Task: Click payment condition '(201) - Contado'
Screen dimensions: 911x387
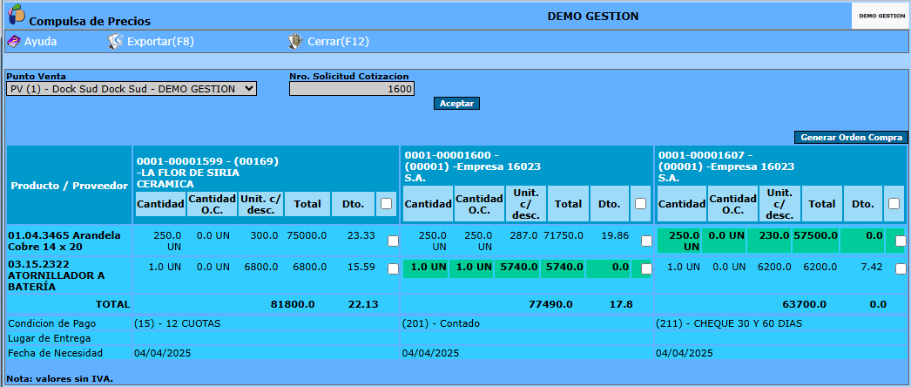Action: coord(441,324)
